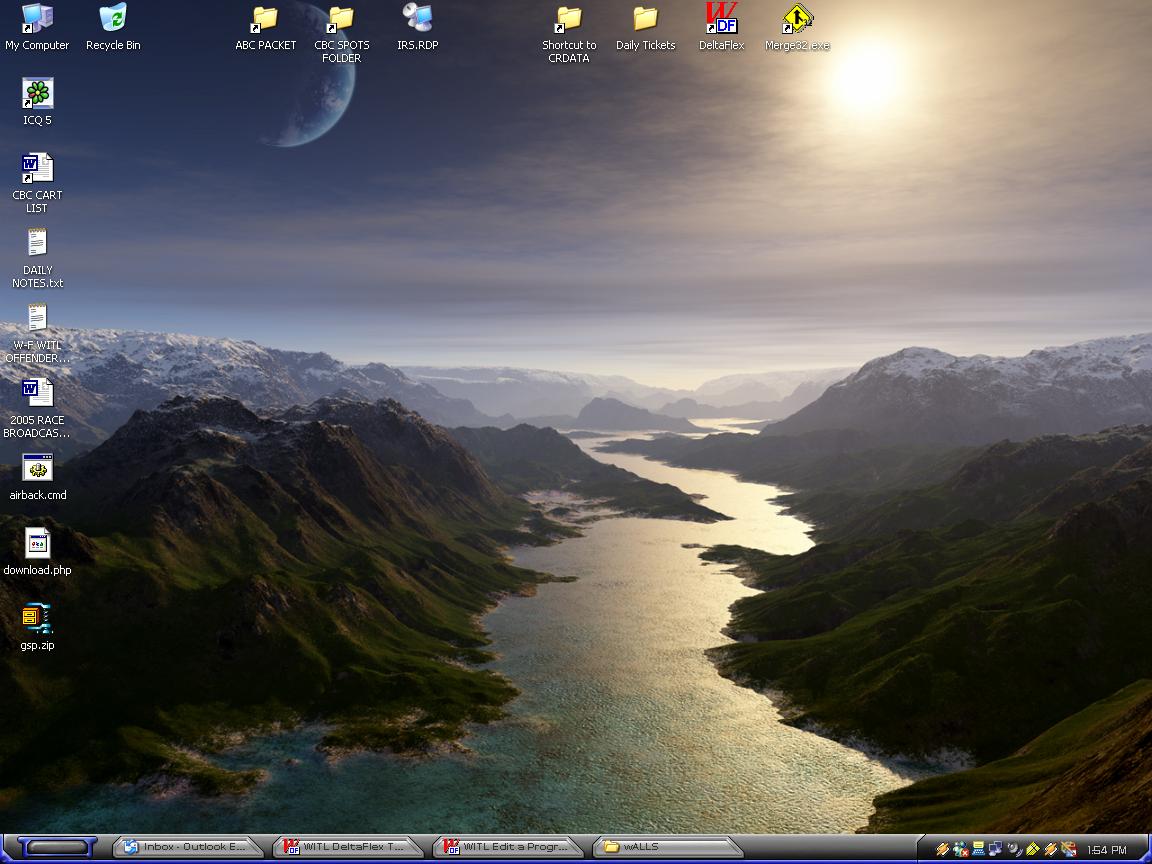Screen dimensions: 1152x864
Task: Select the Merge32.exe shortcut icon
Action: pos(797,19)
